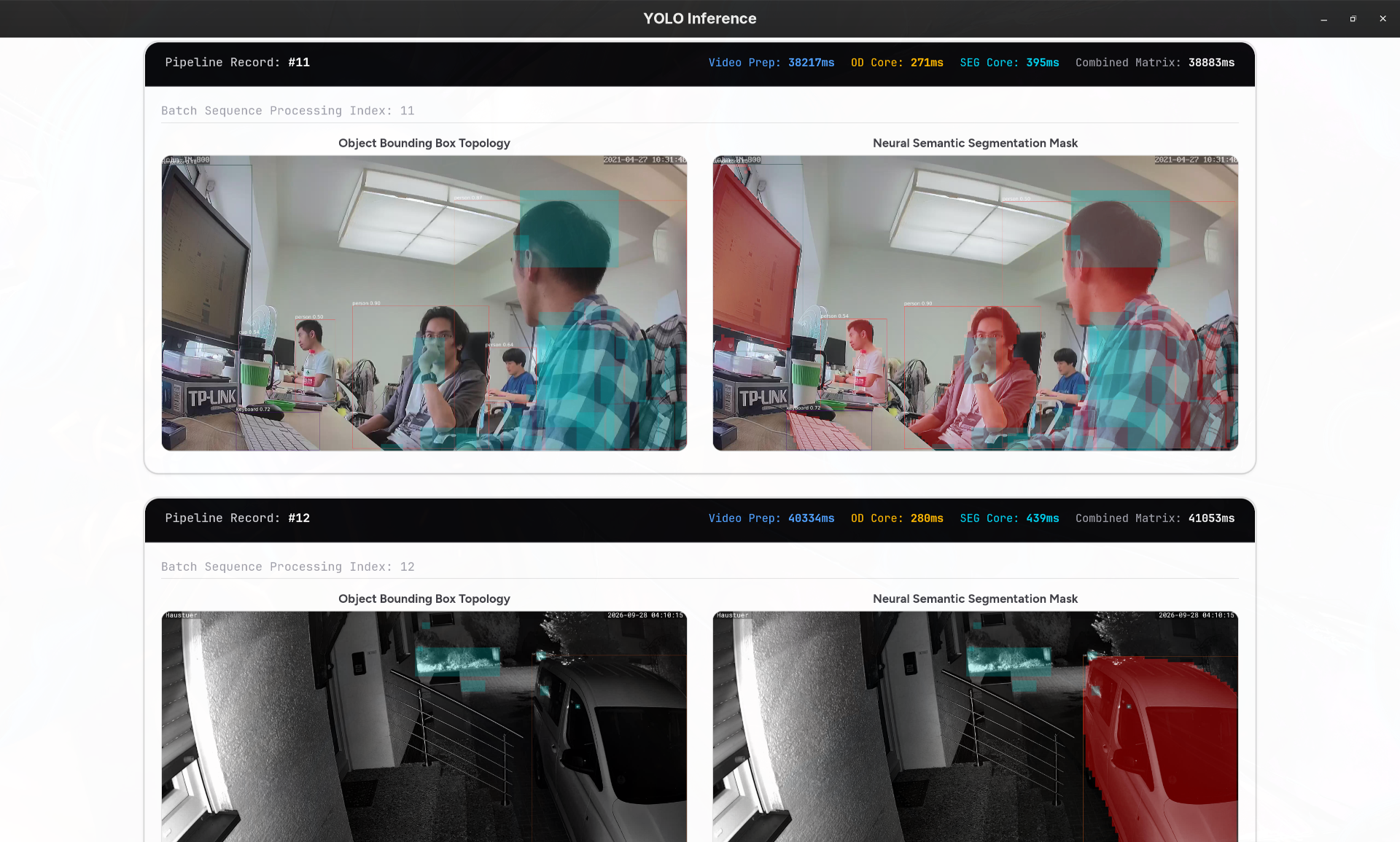Open Record #12 segmentation mask image
The width and height of the screenshot is (1400, 842).
coord(976,726)
